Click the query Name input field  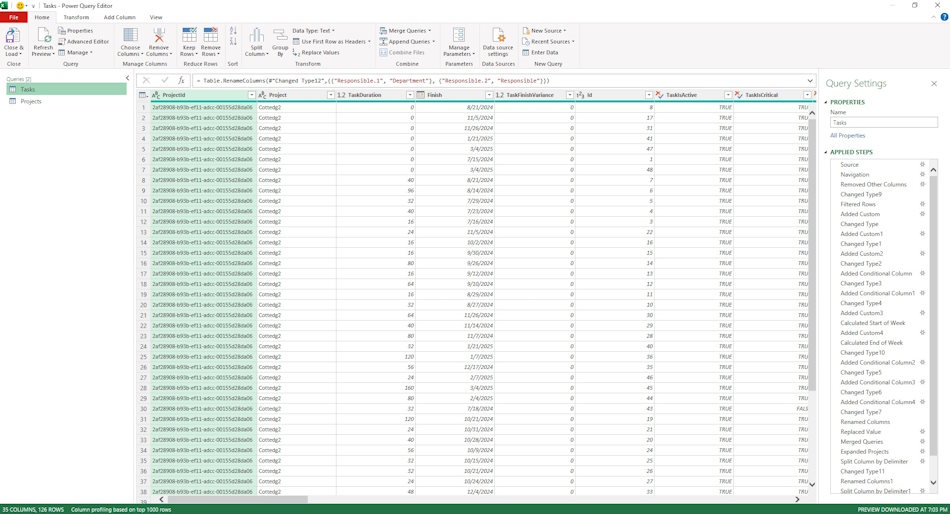[x=883, y=122]
